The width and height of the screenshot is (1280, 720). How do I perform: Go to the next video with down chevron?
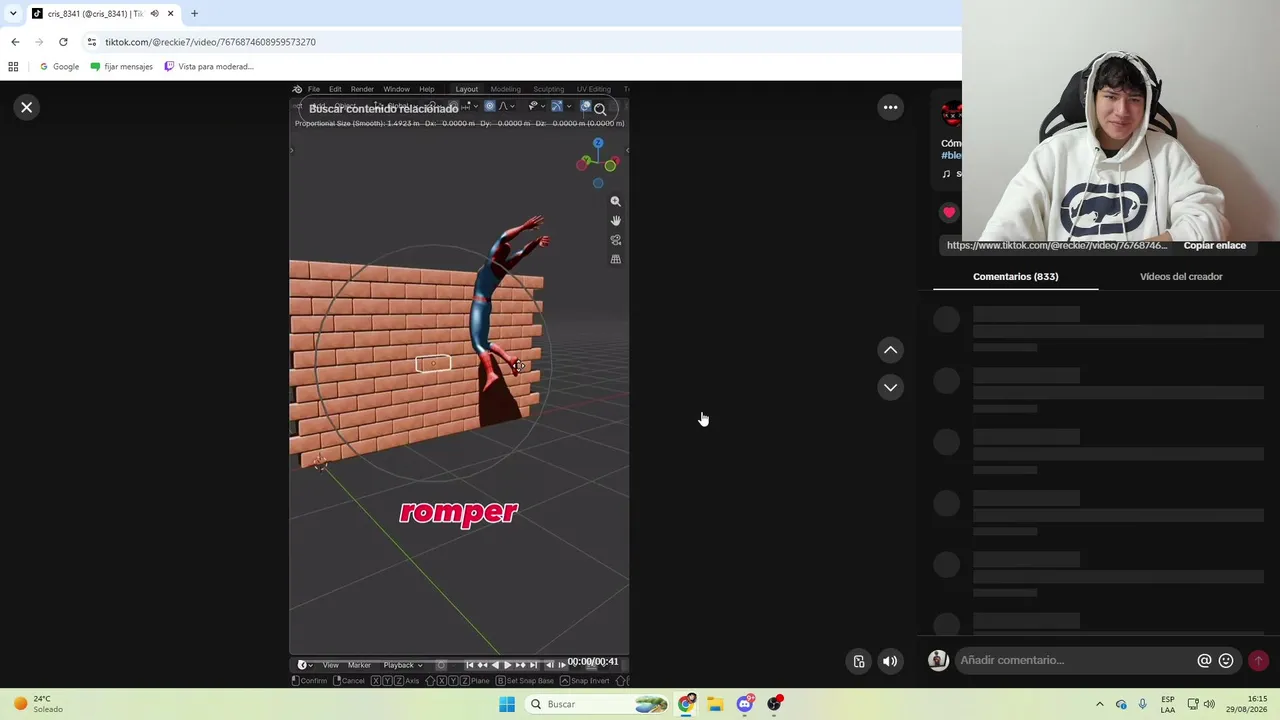click(890, 387)
